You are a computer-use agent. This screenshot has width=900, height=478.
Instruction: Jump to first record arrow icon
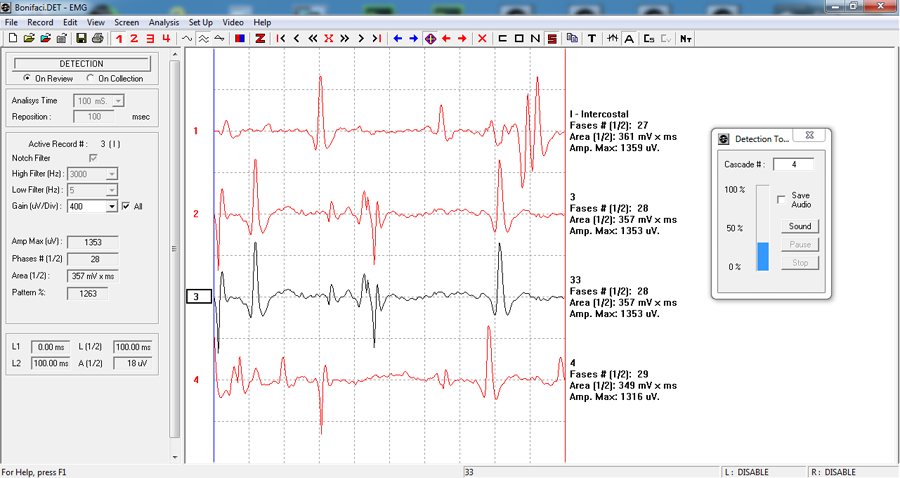tap(281, 38)
